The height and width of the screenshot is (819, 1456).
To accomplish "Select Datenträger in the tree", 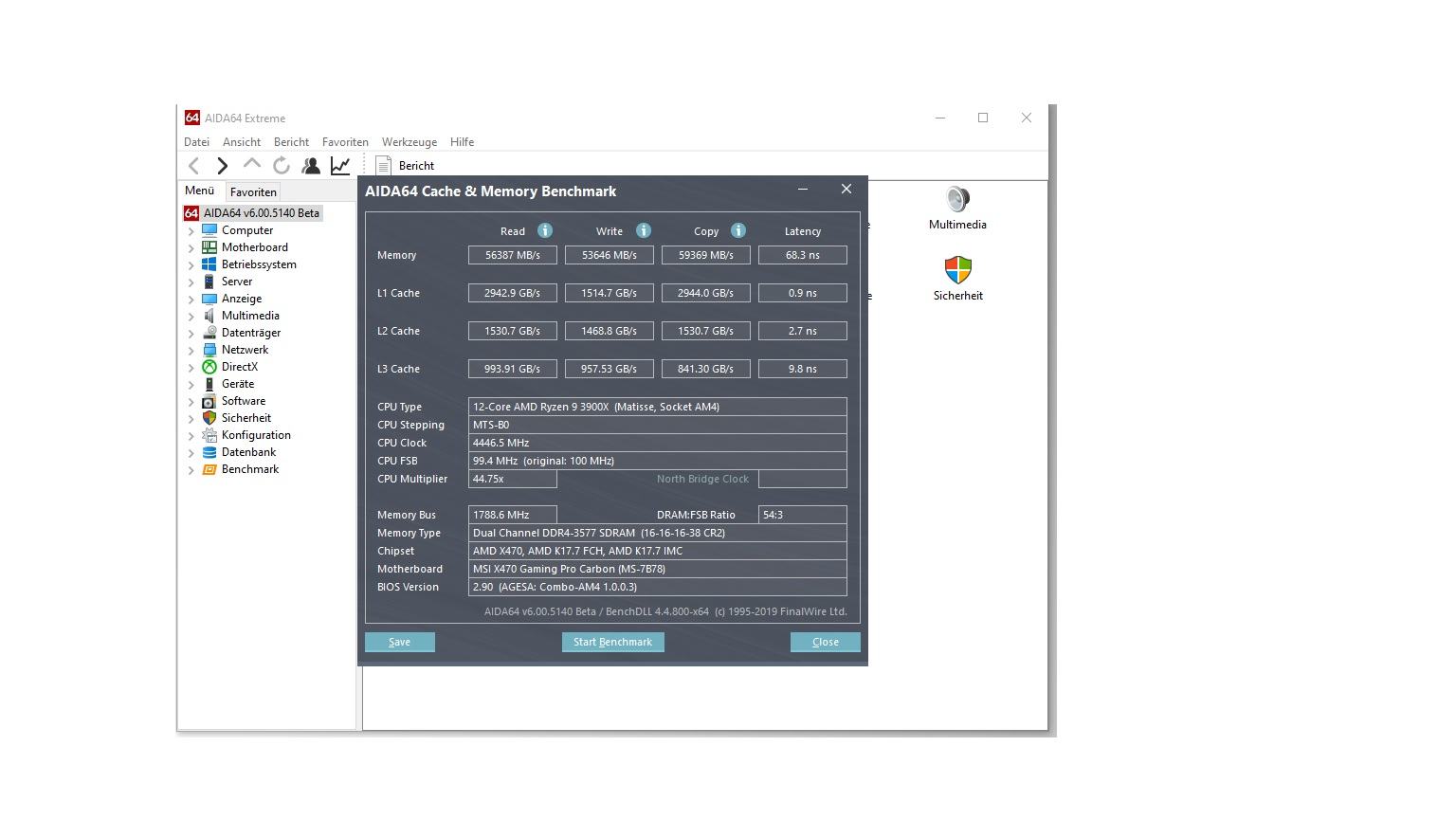I will click(x=251, y=333).
